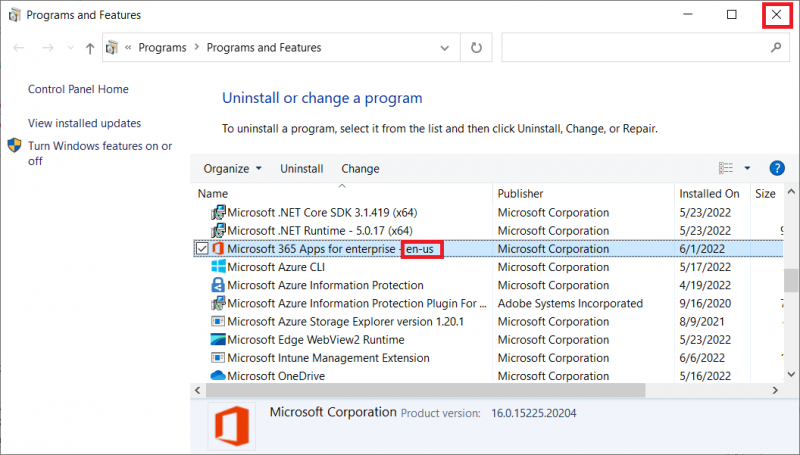The width and height of the screenshot is (800, 455).
Task: Open the Organize dropdown menu
Action: [x=233, y=168]
